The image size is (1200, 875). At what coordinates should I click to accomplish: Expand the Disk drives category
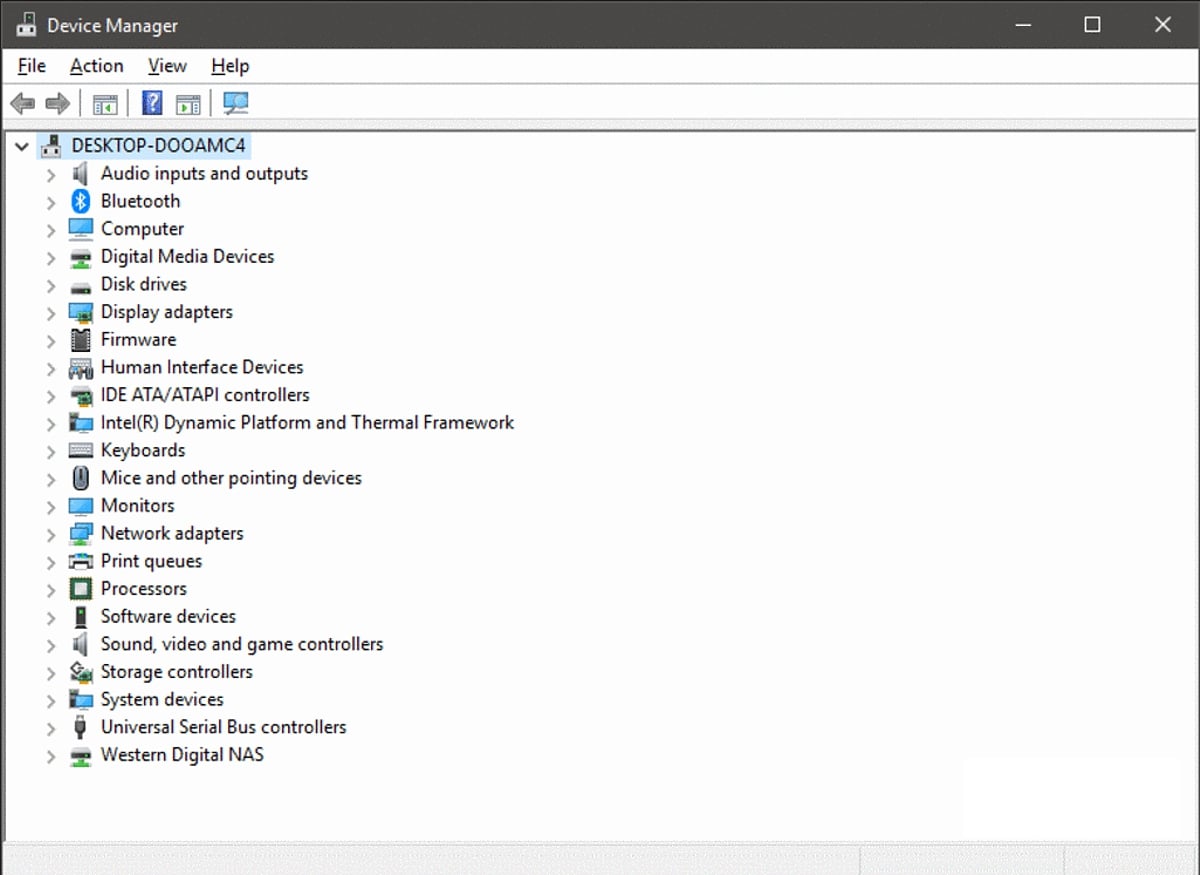(x=51, y=285)
